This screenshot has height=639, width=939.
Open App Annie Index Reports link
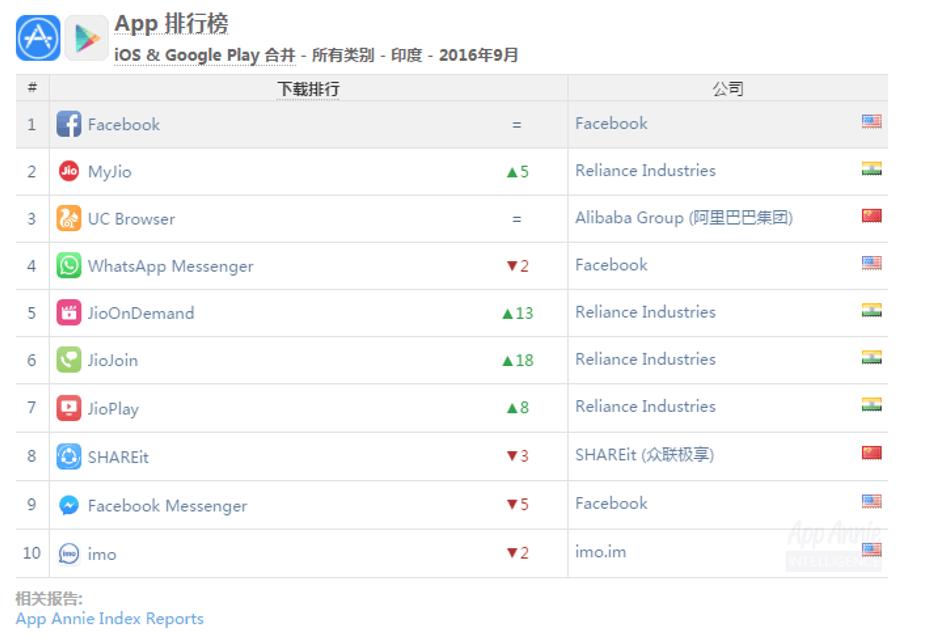108,618
